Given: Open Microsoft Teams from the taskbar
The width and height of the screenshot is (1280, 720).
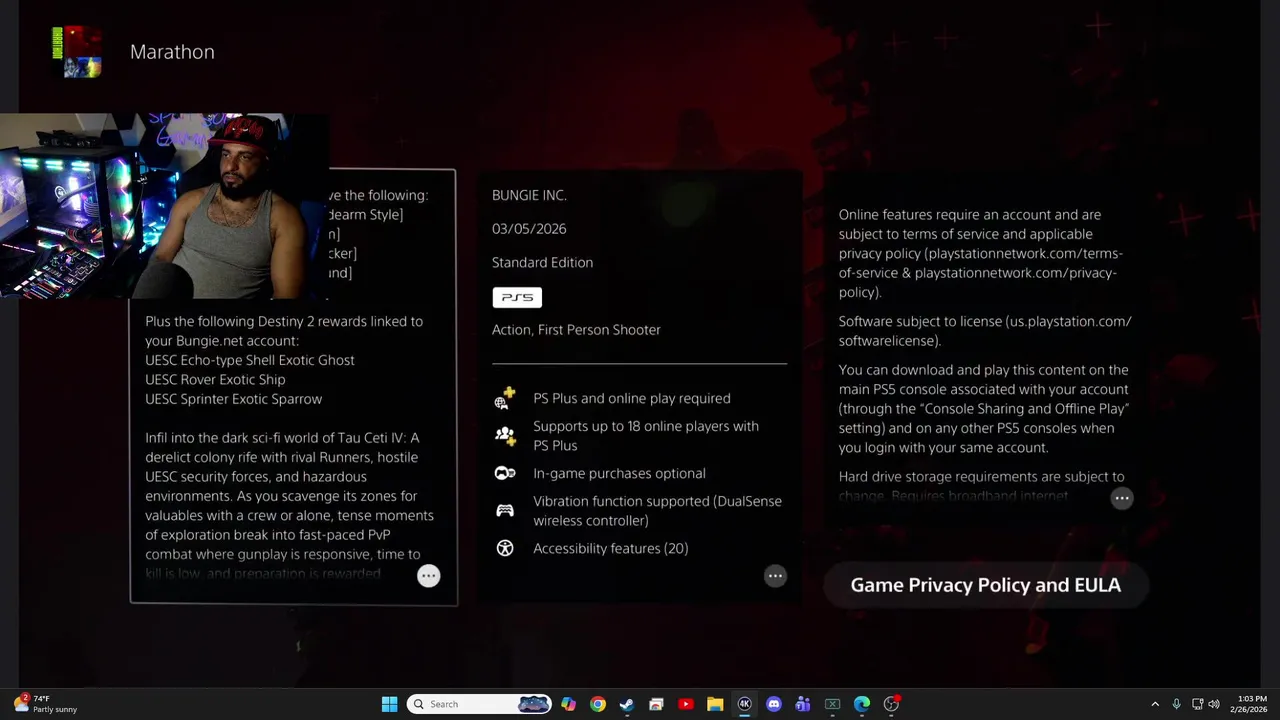Looking at the screenshot, I should click(x=803, y=704).
